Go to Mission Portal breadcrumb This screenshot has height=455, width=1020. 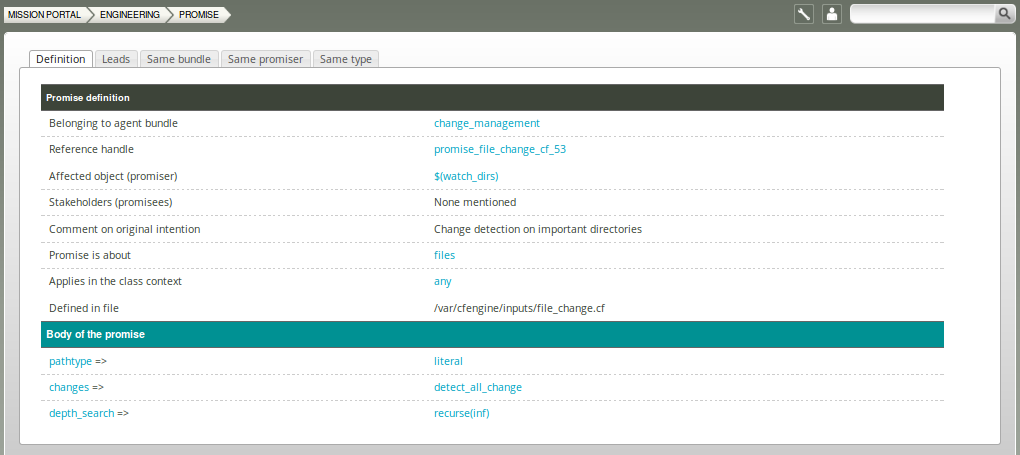click(x=44, y=14)
